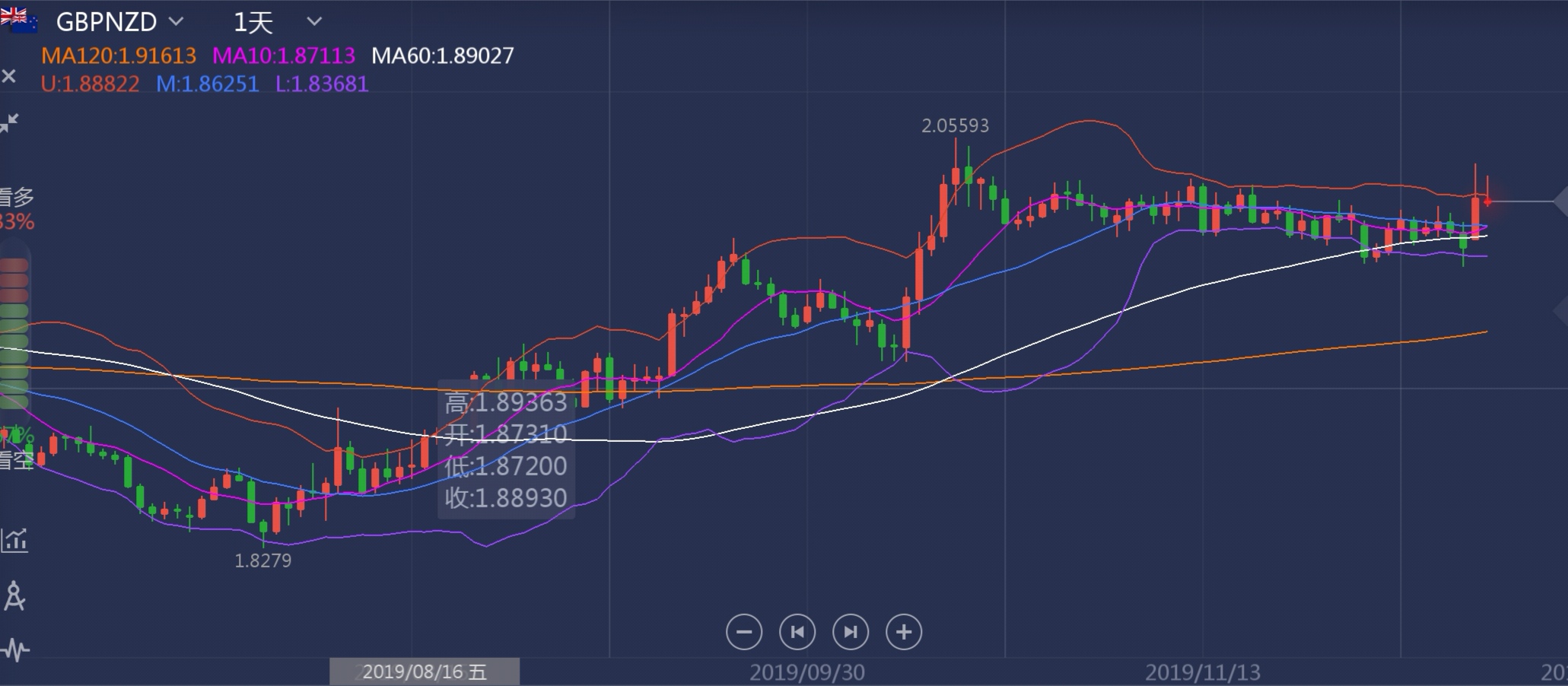This screenshot has height=686, width=1568.
Task: Click the Bollinger lower band L:1.83681 value
Action: (322, 84)
